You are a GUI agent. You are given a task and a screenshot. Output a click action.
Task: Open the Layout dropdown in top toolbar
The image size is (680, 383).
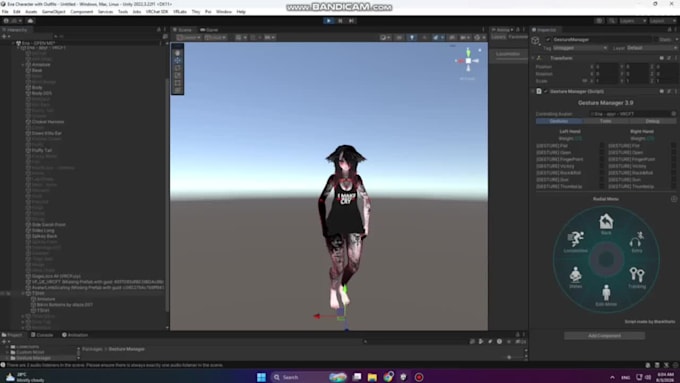[663, 20]
